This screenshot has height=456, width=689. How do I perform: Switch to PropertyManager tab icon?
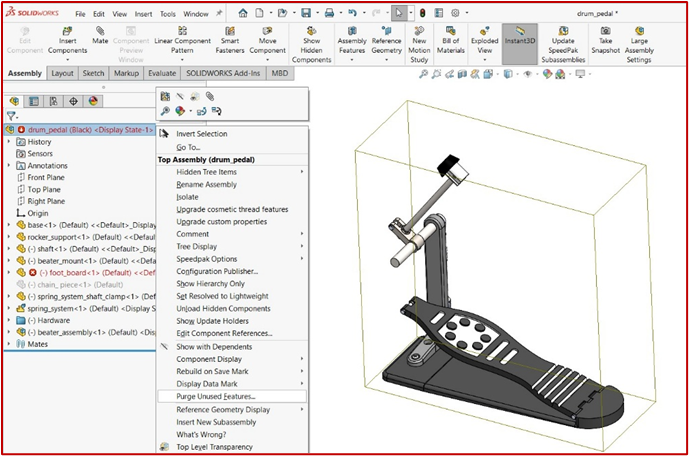tap(34, 101)
